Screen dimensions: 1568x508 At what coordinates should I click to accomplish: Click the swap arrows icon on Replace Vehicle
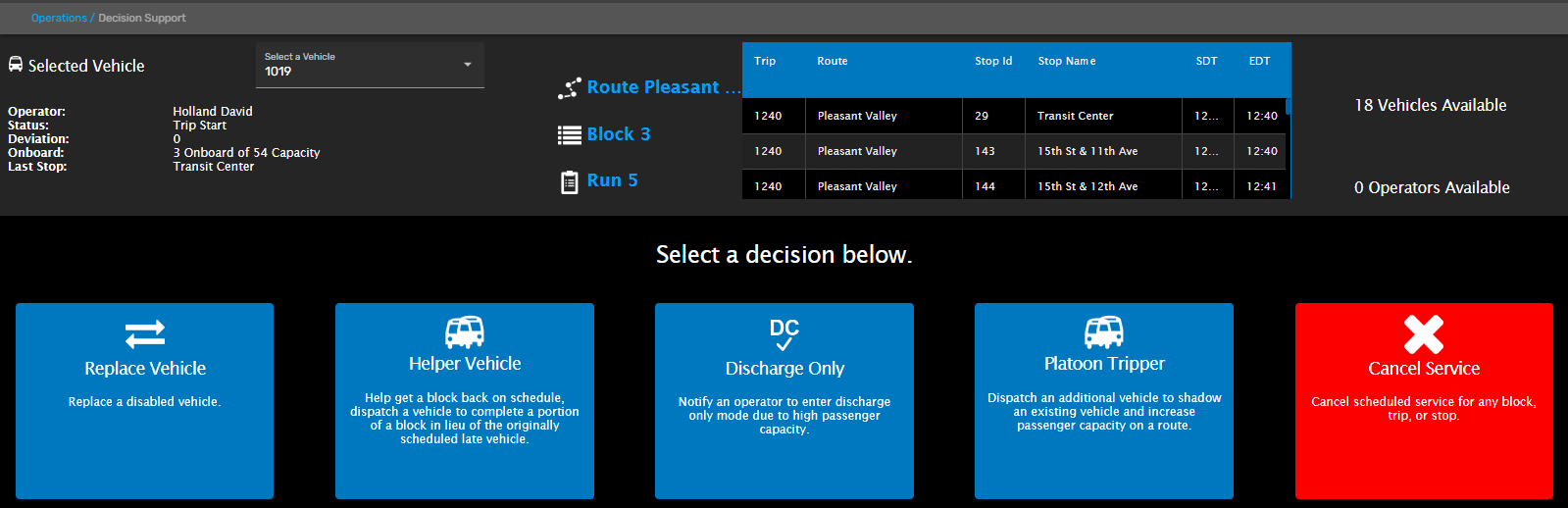(x=145, y=334)
